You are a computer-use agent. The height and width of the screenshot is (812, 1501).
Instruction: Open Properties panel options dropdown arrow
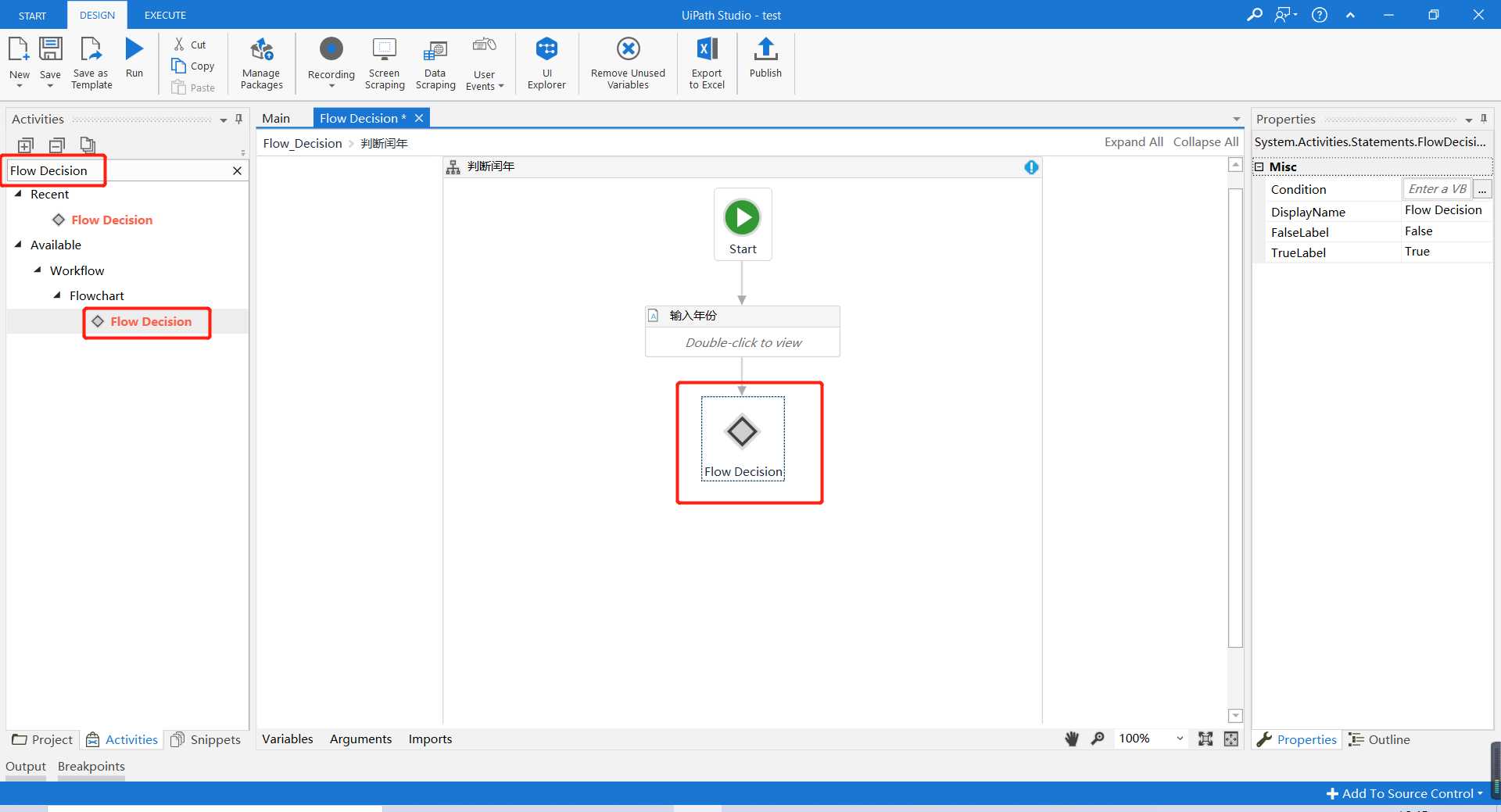click(x=1468, y=120)
